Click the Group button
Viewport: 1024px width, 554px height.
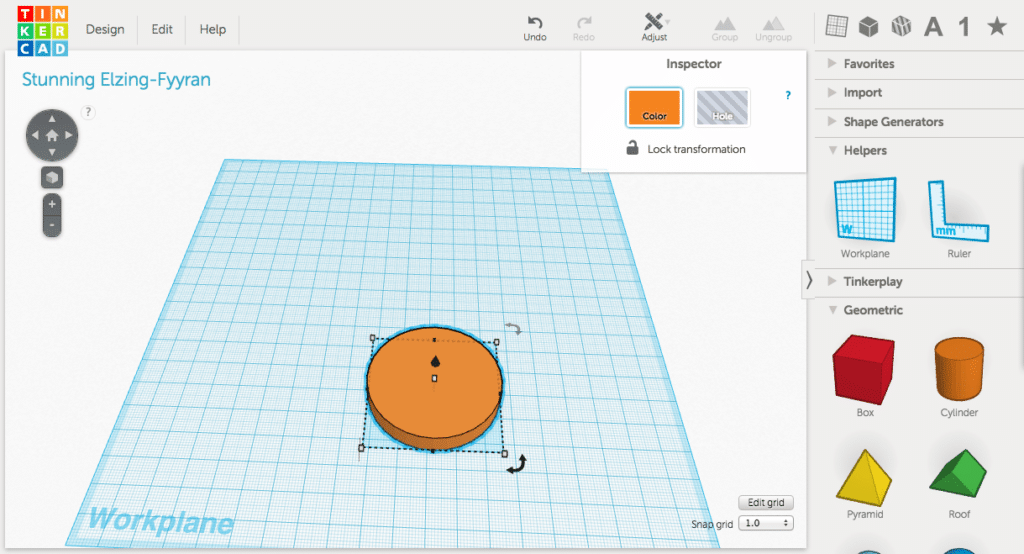(725, 29)
